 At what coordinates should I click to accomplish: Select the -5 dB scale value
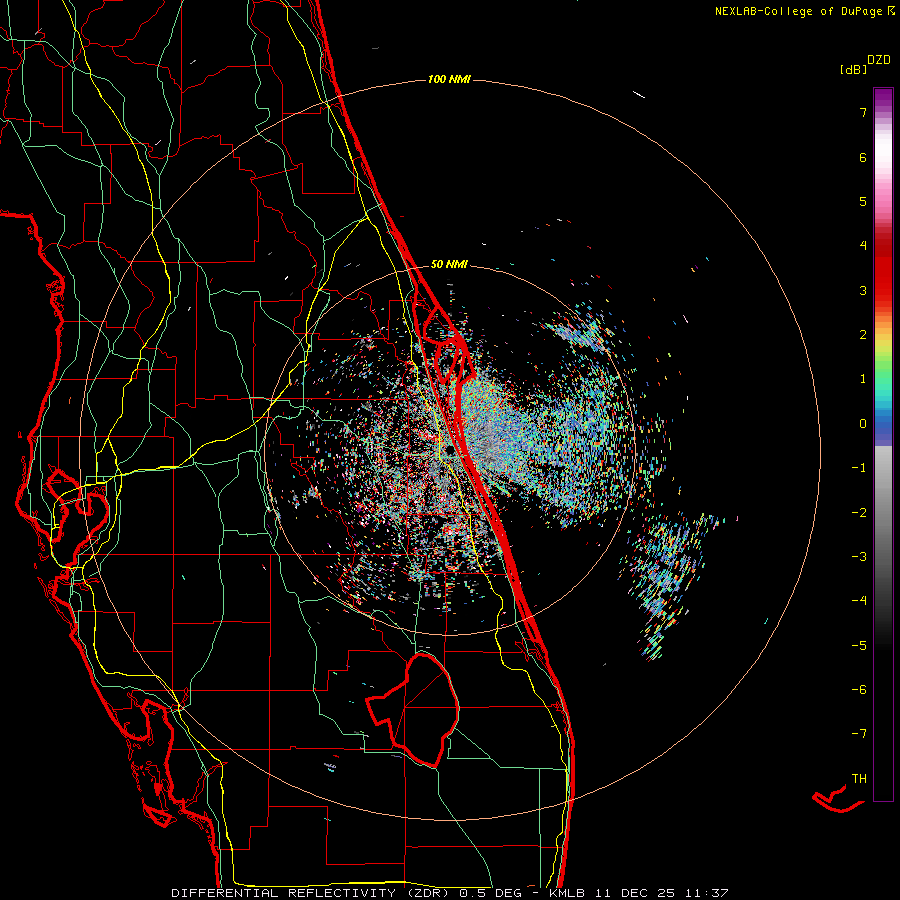point(859,645)
